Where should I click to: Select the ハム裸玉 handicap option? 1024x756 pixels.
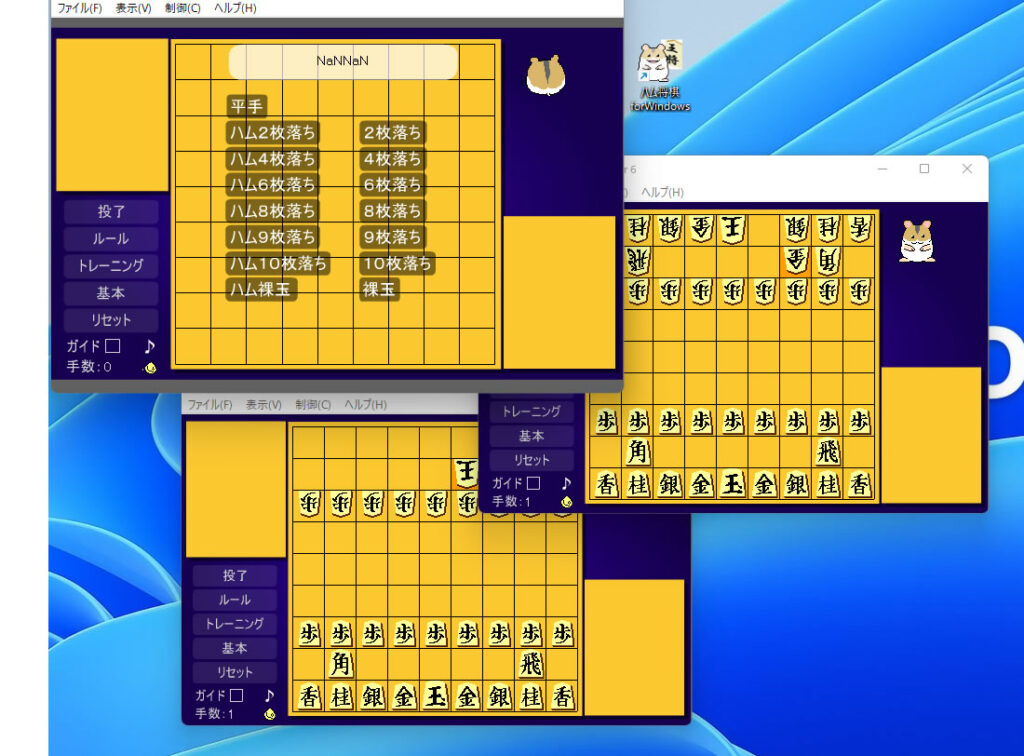pos(262,290)
